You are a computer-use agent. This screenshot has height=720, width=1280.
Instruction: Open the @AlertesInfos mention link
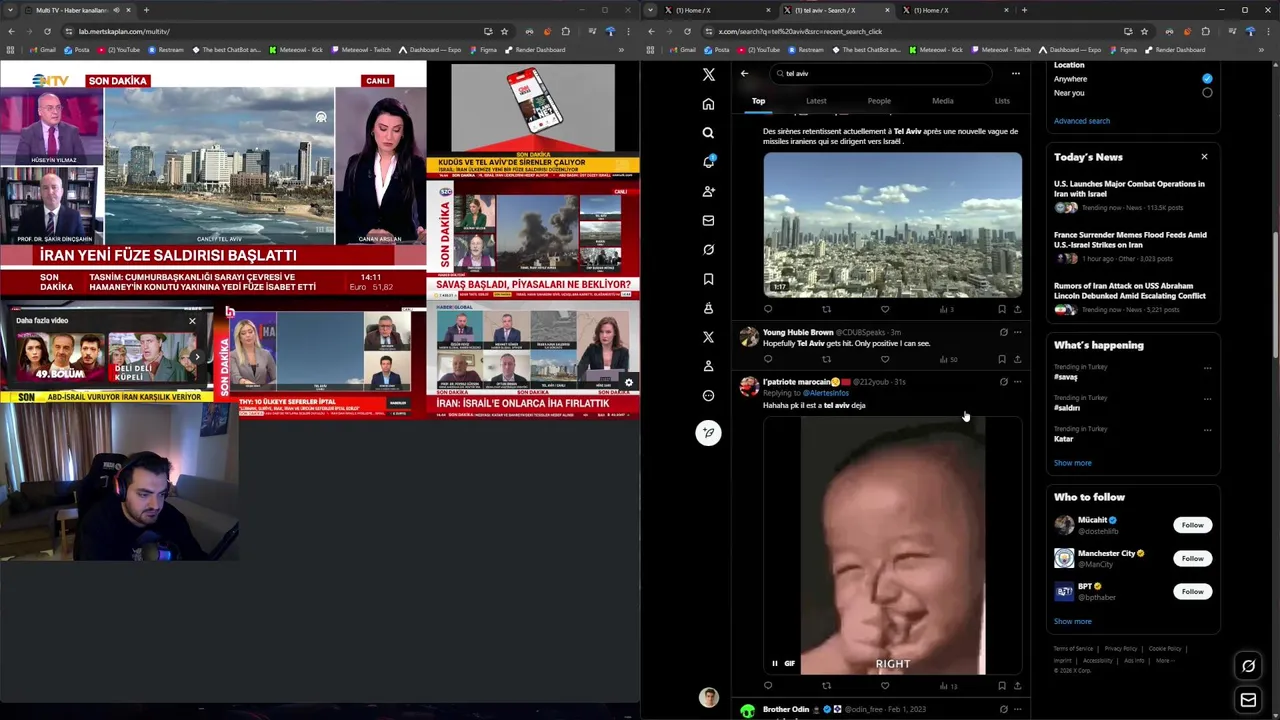click(x=825, y=393)
